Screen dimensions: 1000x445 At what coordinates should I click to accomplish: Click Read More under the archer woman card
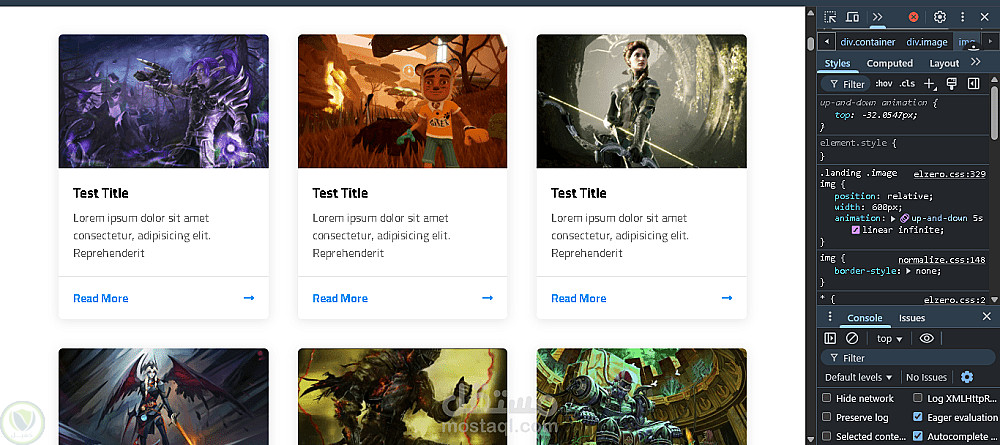[578, 298]
